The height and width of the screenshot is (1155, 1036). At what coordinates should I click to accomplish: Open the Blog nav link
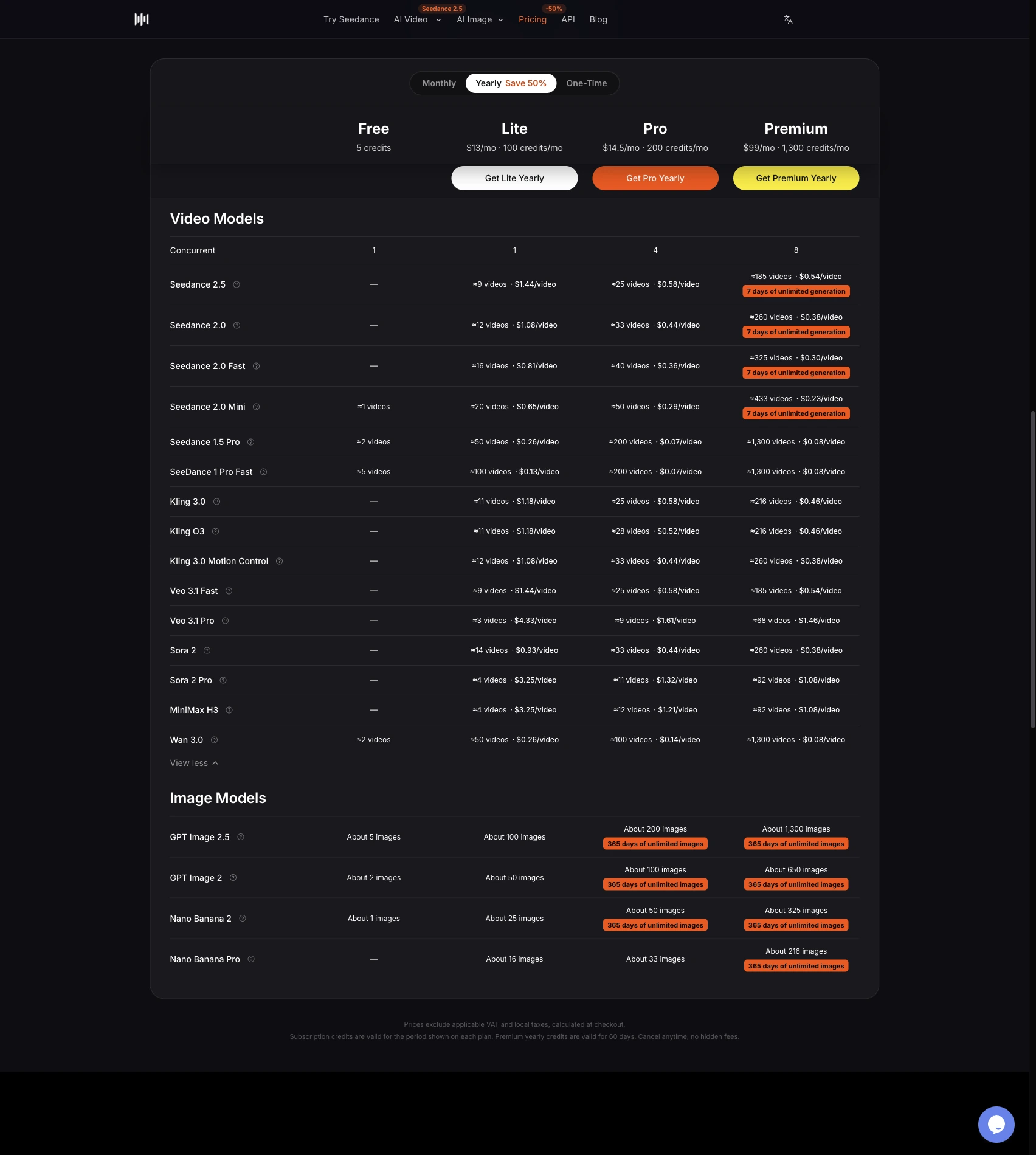coord(598,19)
